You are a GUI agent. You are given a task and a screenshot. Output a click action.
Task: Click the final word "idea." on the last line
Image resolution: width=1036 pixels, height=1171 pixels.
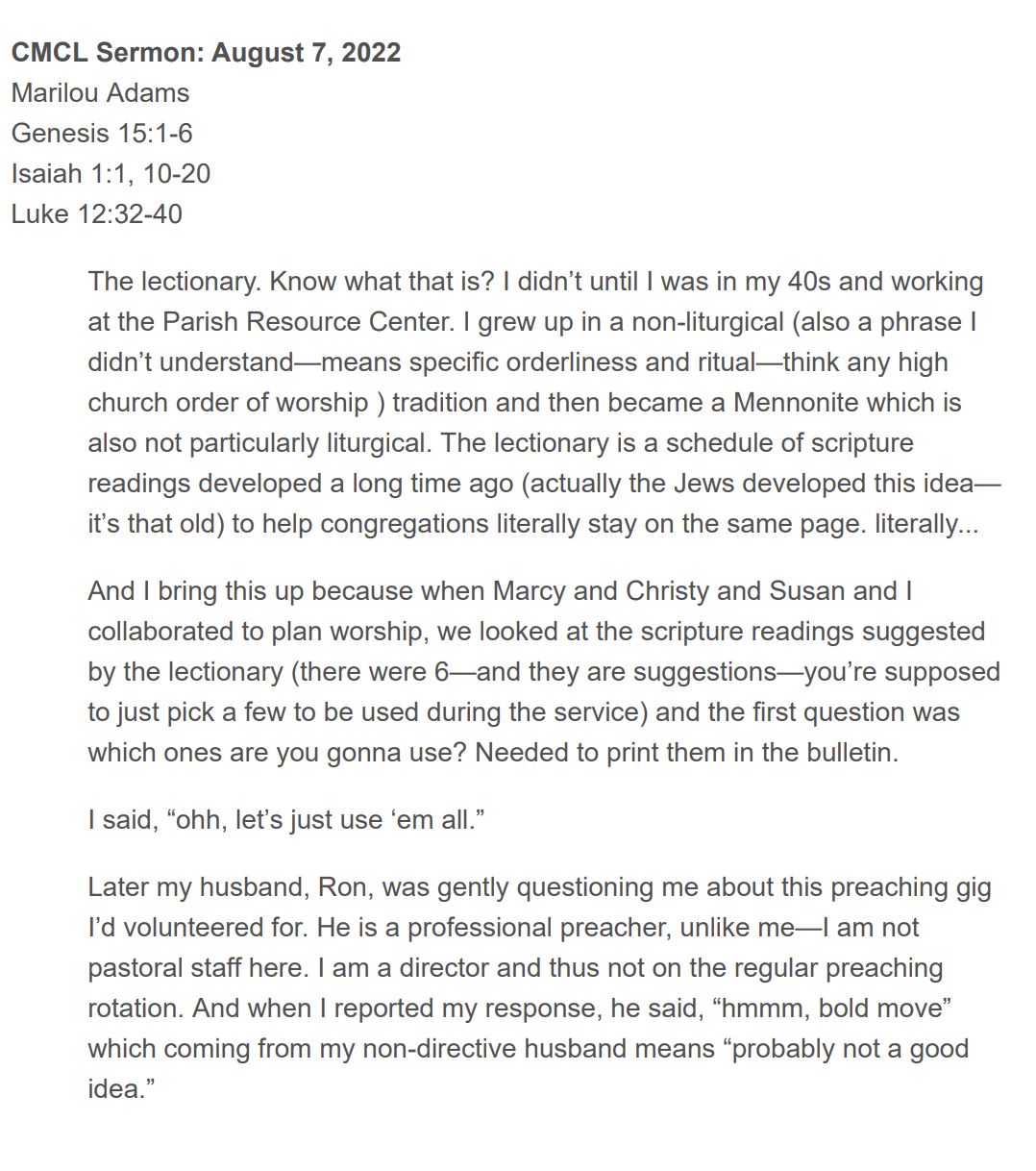point(121,1089)
